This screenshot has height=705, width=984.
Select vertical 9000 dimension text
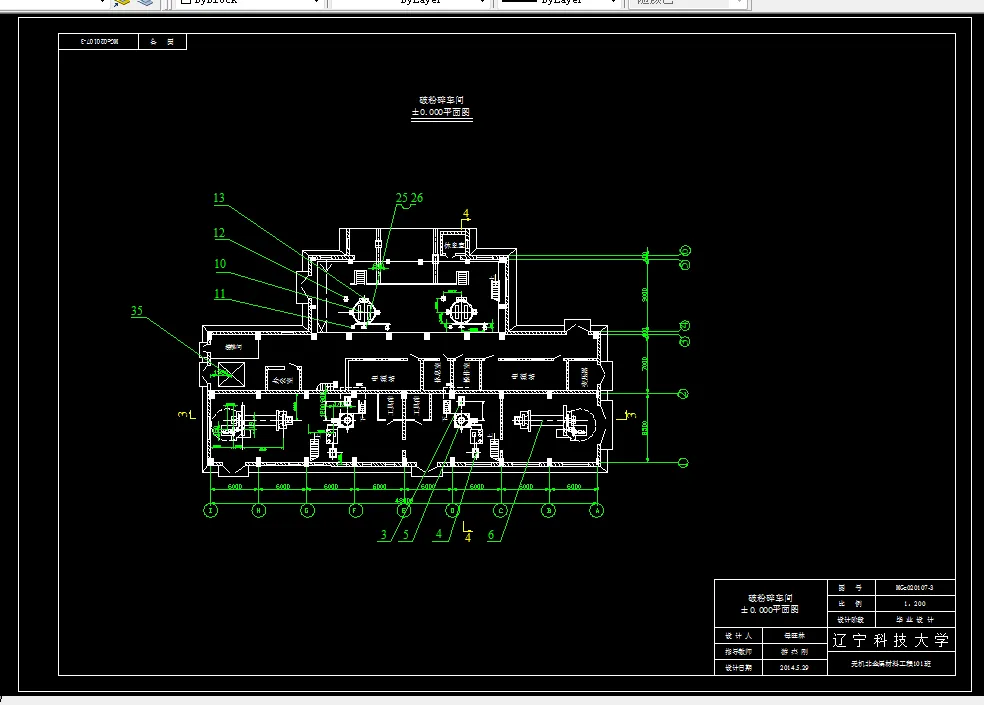tap(644, 294)
